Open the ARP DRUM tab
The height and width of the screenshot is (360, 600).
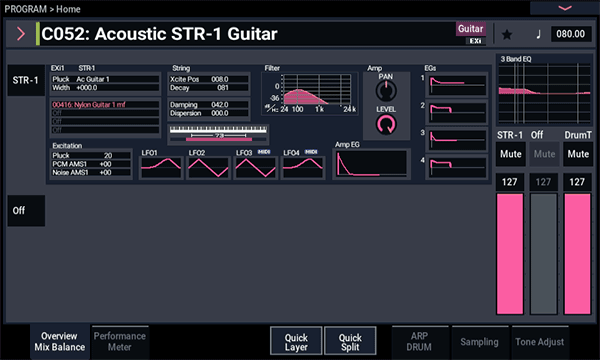click(419, 342)
